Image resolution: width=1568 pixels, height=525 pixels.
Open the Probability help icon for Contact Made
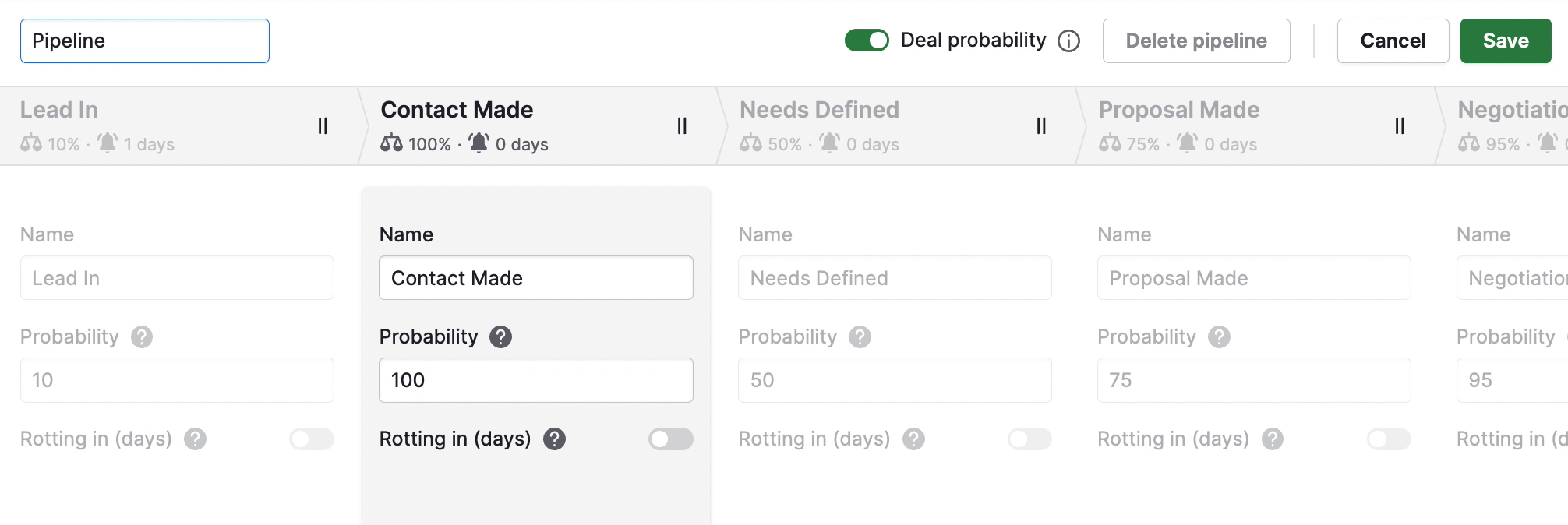coord(501,336)
